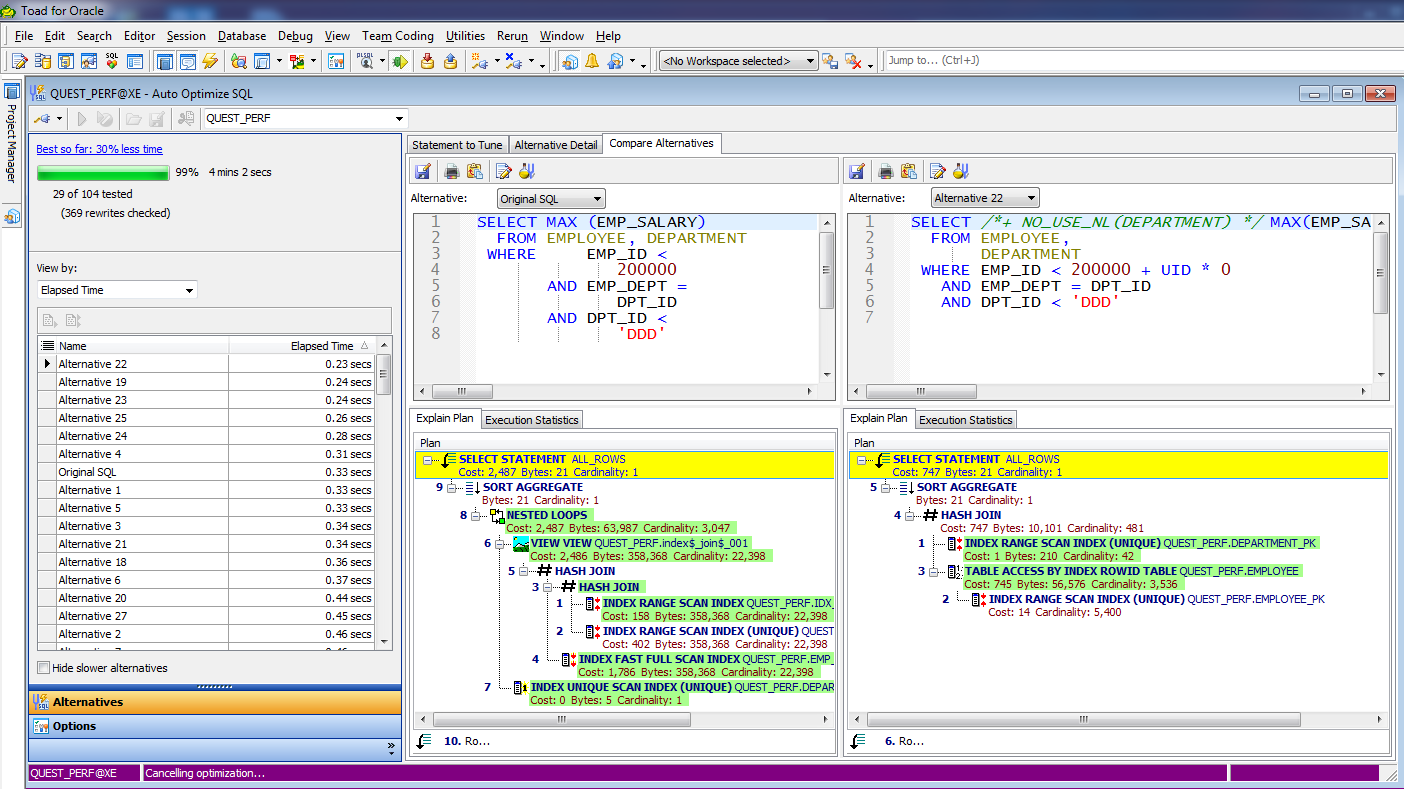This screenshot has width=1404, height=789.
Task: Click the print icon in right compare pane
Action: click(885, 171)
